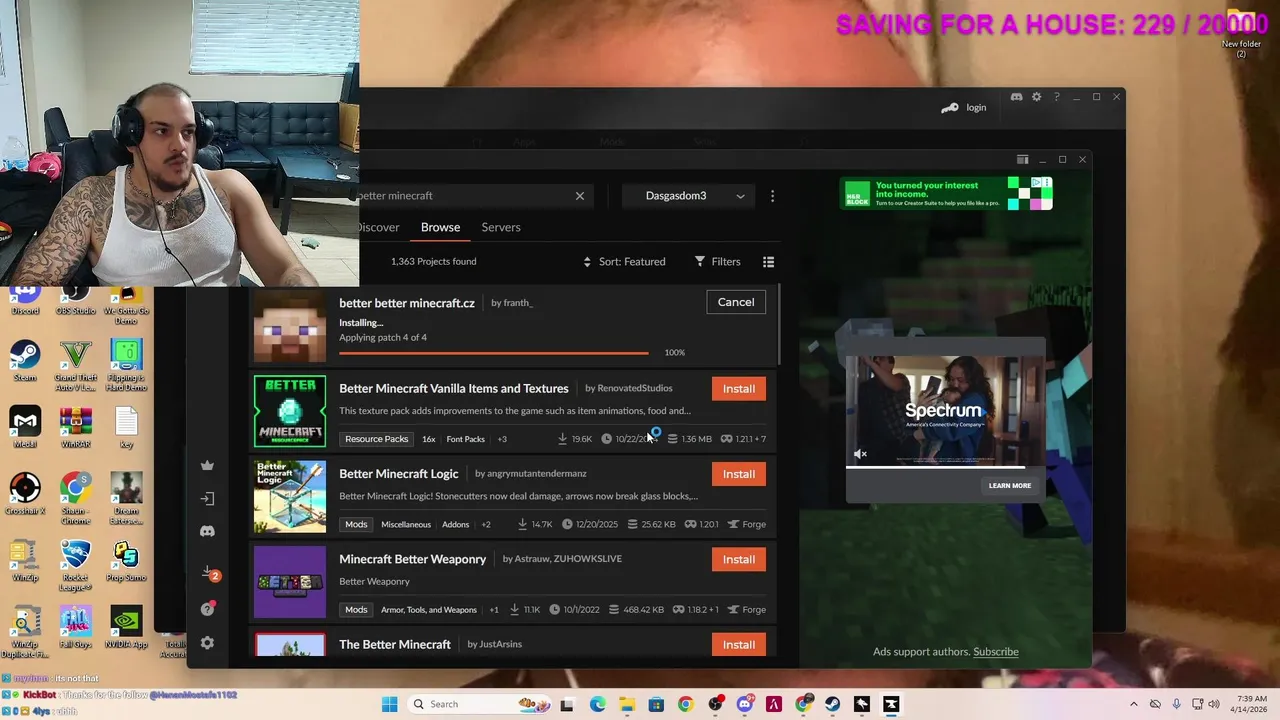Select the Prop Sumo desktop icon

126,562
